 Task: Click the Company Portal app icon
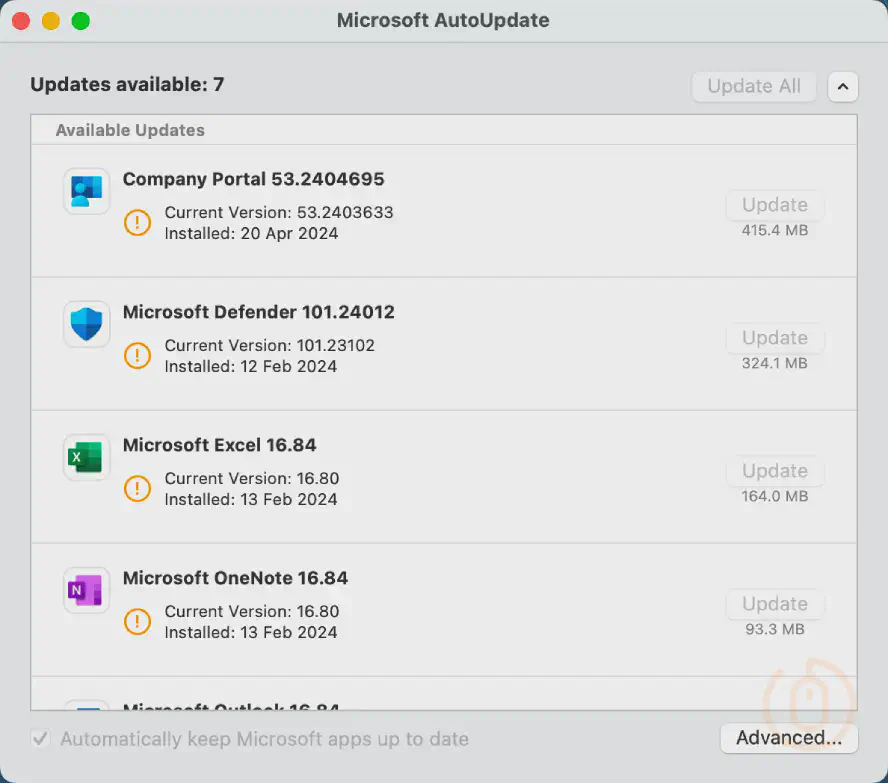tap(86, 191)
